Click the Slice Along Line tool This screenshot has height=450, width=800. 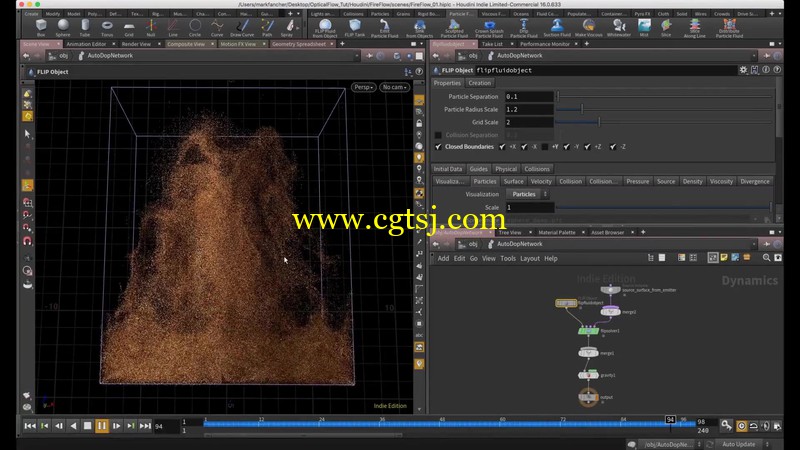[x=694, y=29]
